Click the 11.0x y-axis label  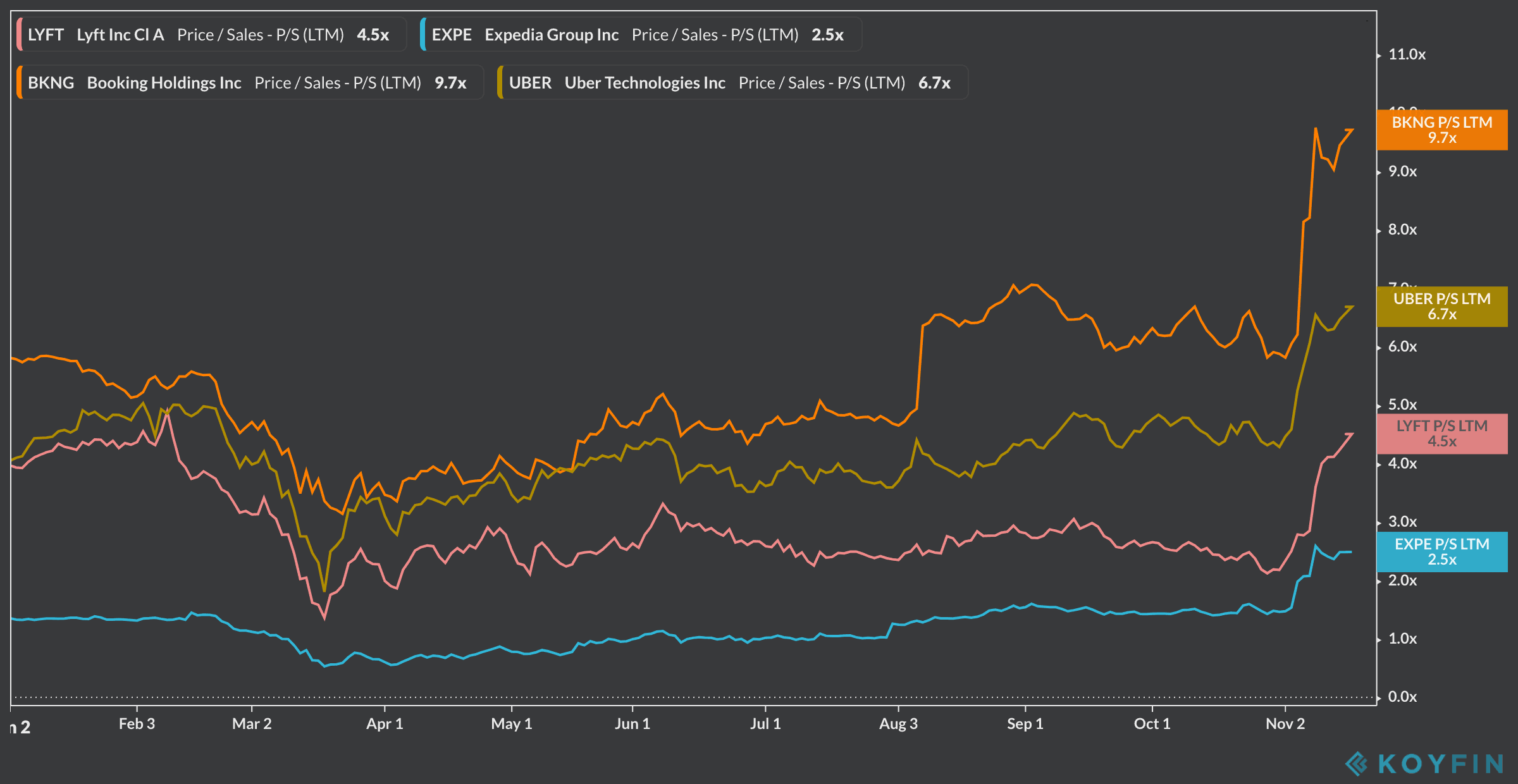[x=1407, y=54]
